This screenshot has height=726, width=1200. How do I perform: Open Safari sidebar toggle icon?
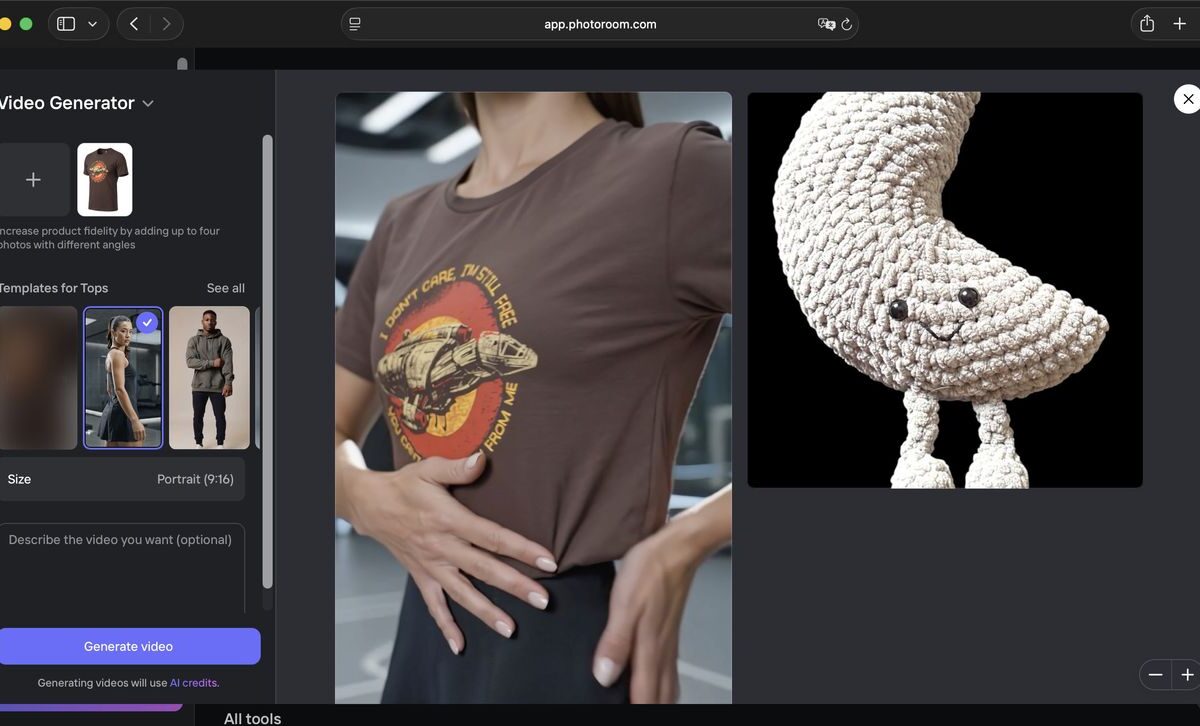[x=66, y=24]
